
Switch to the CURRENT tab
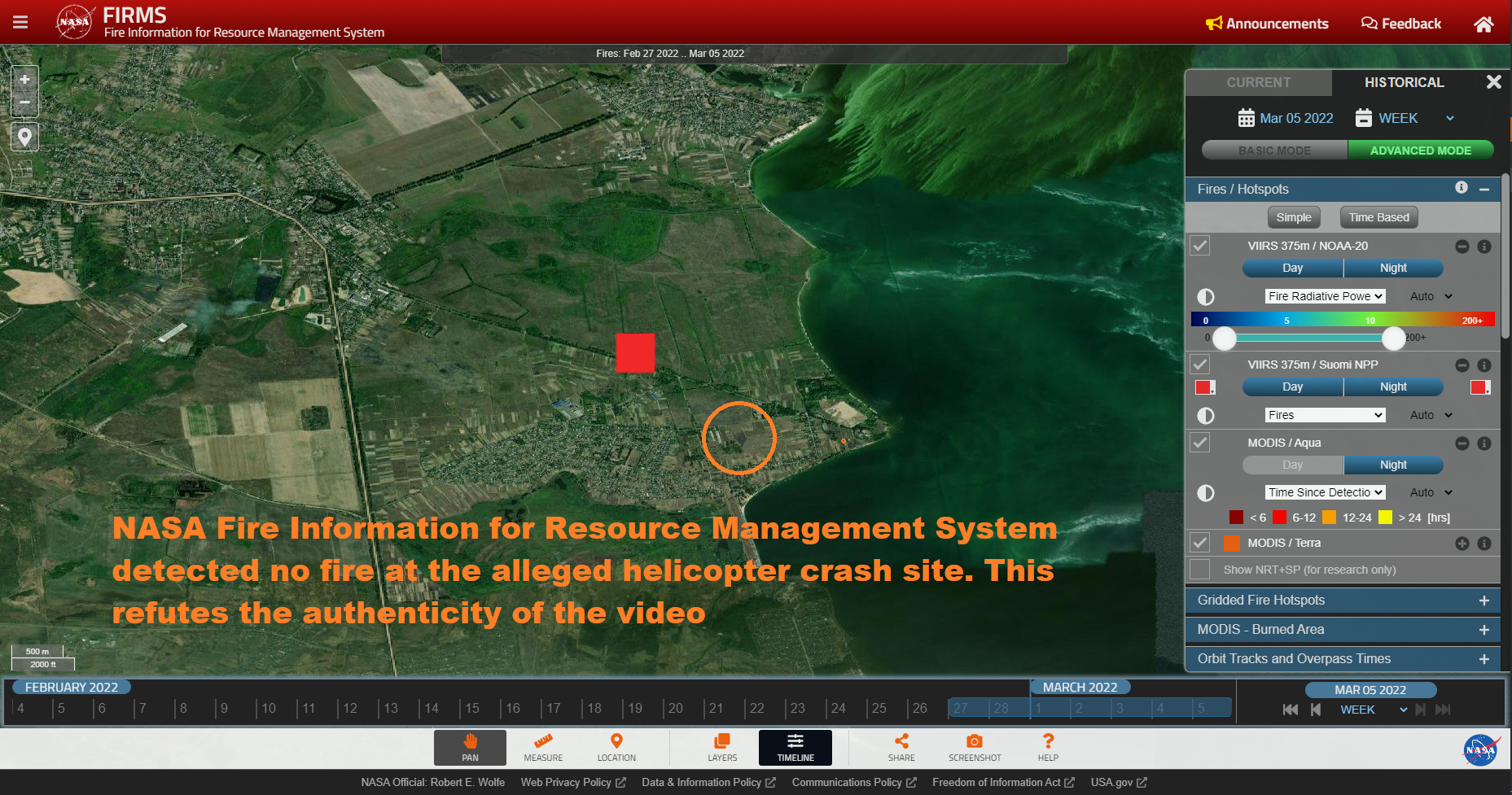pyautogui.click(x=1258, y=82)
